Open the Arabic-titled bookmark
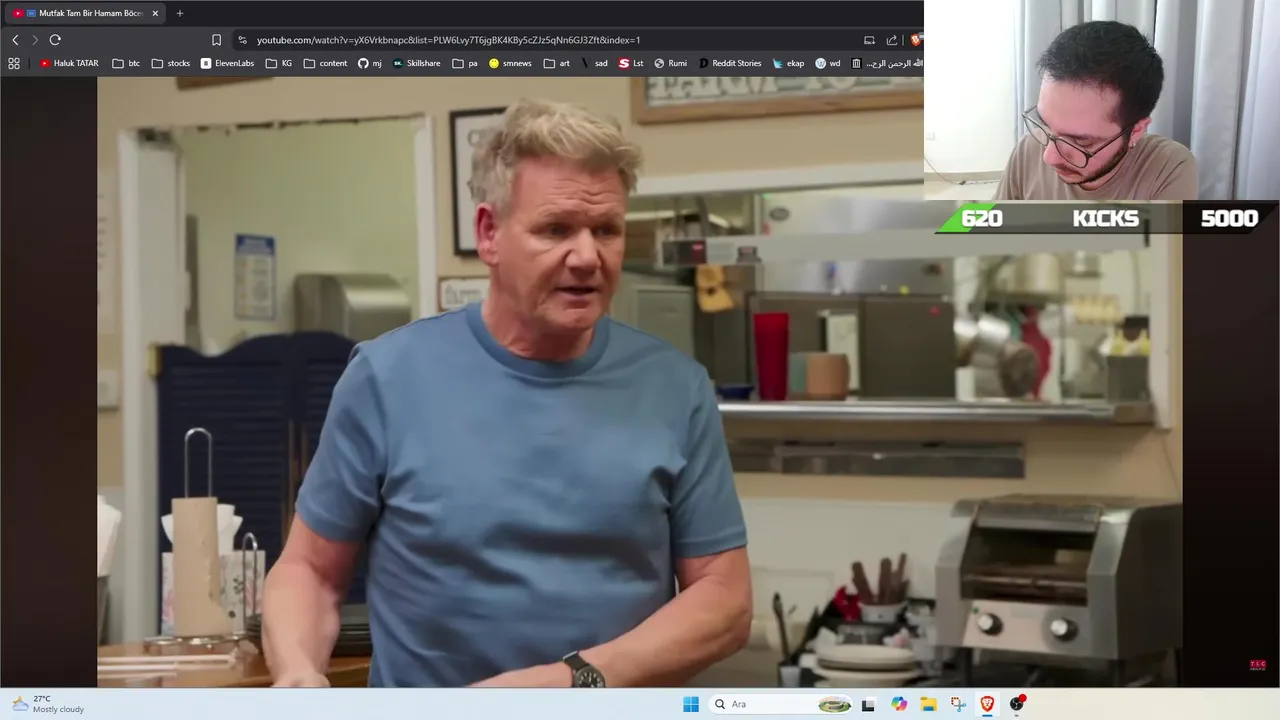 coord(886,63)
